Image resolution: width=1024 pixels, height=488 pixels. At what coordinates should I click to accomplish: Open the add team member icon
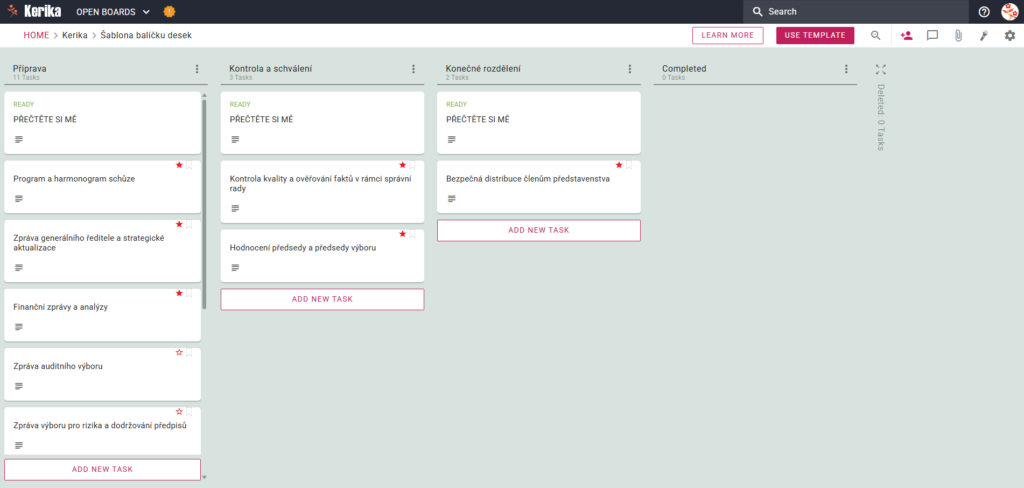click(906, 35)
